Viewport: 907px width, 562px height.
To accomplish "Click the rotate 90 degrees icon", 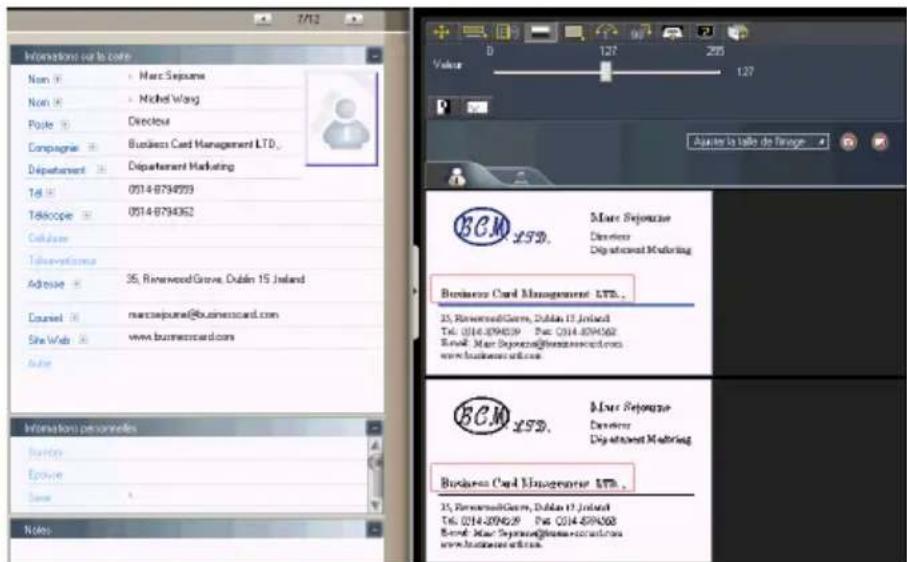I will coord(640,32).
